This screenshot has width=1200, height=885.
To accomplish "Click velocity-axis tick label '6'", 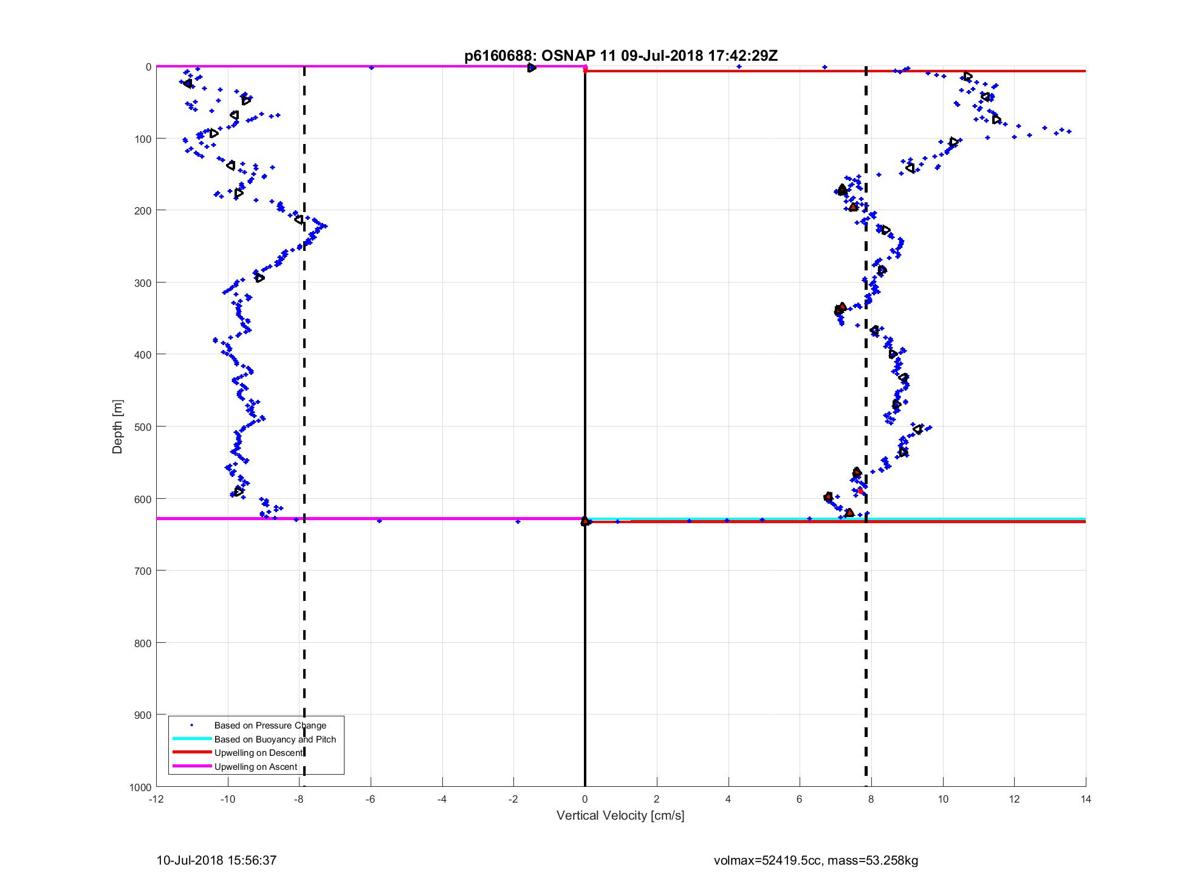I will (x=800, y=800).
